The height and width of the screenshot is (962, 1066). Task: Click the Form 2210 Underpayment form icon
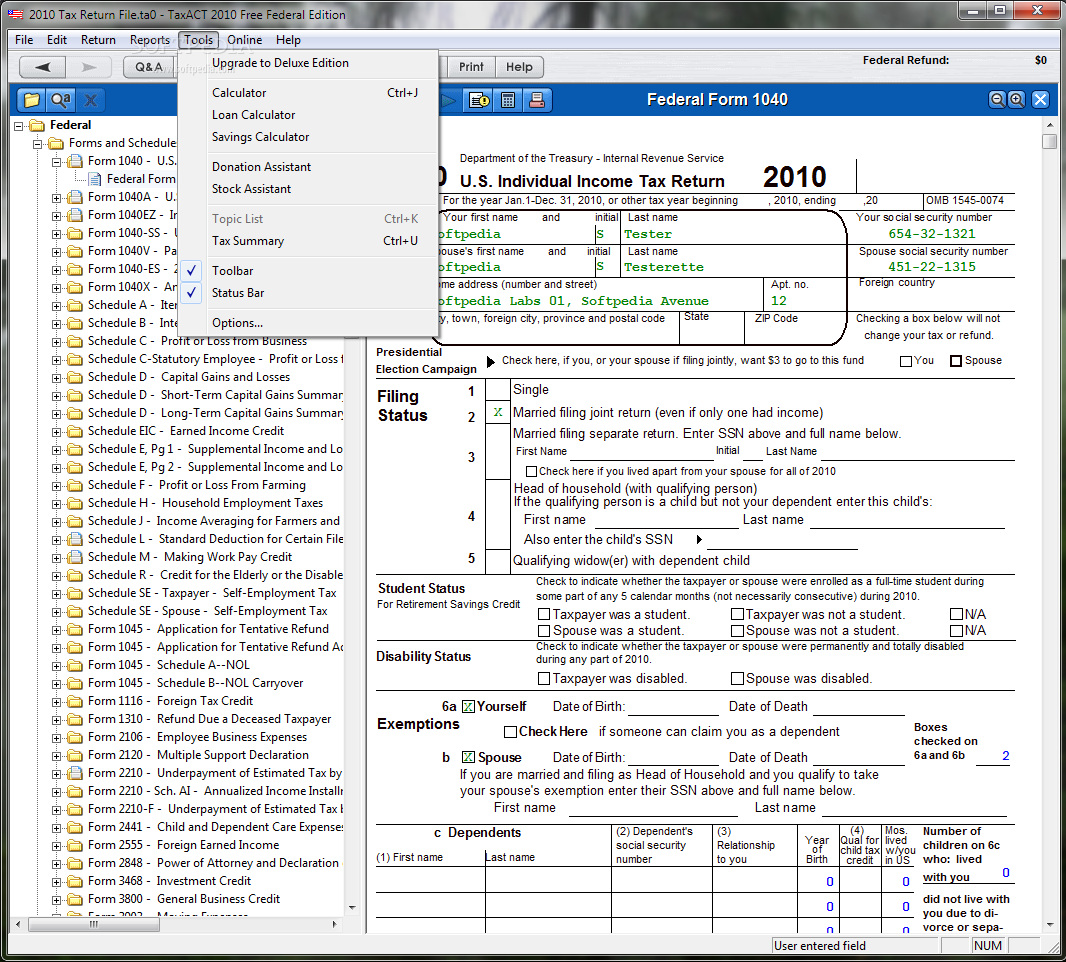tap(75, 773)
